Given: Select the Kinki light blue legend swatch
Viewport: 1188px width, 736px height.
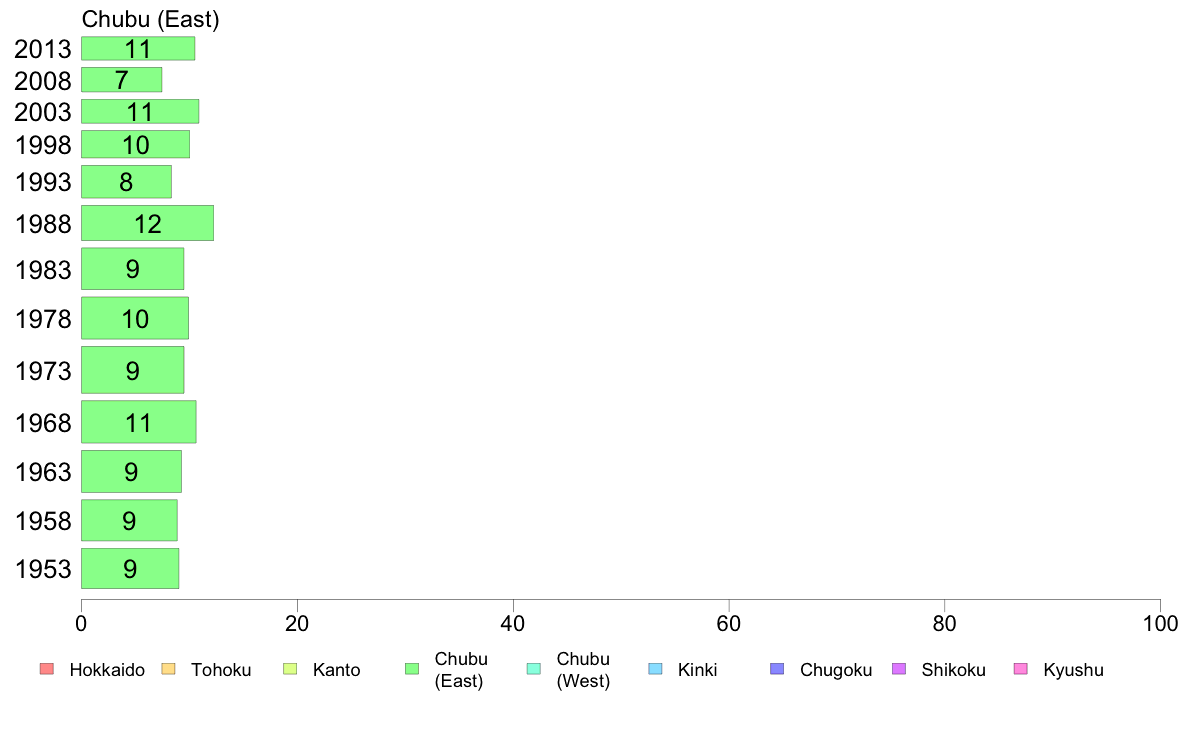Looking at the screenshot, I should (x=655, y=669).
